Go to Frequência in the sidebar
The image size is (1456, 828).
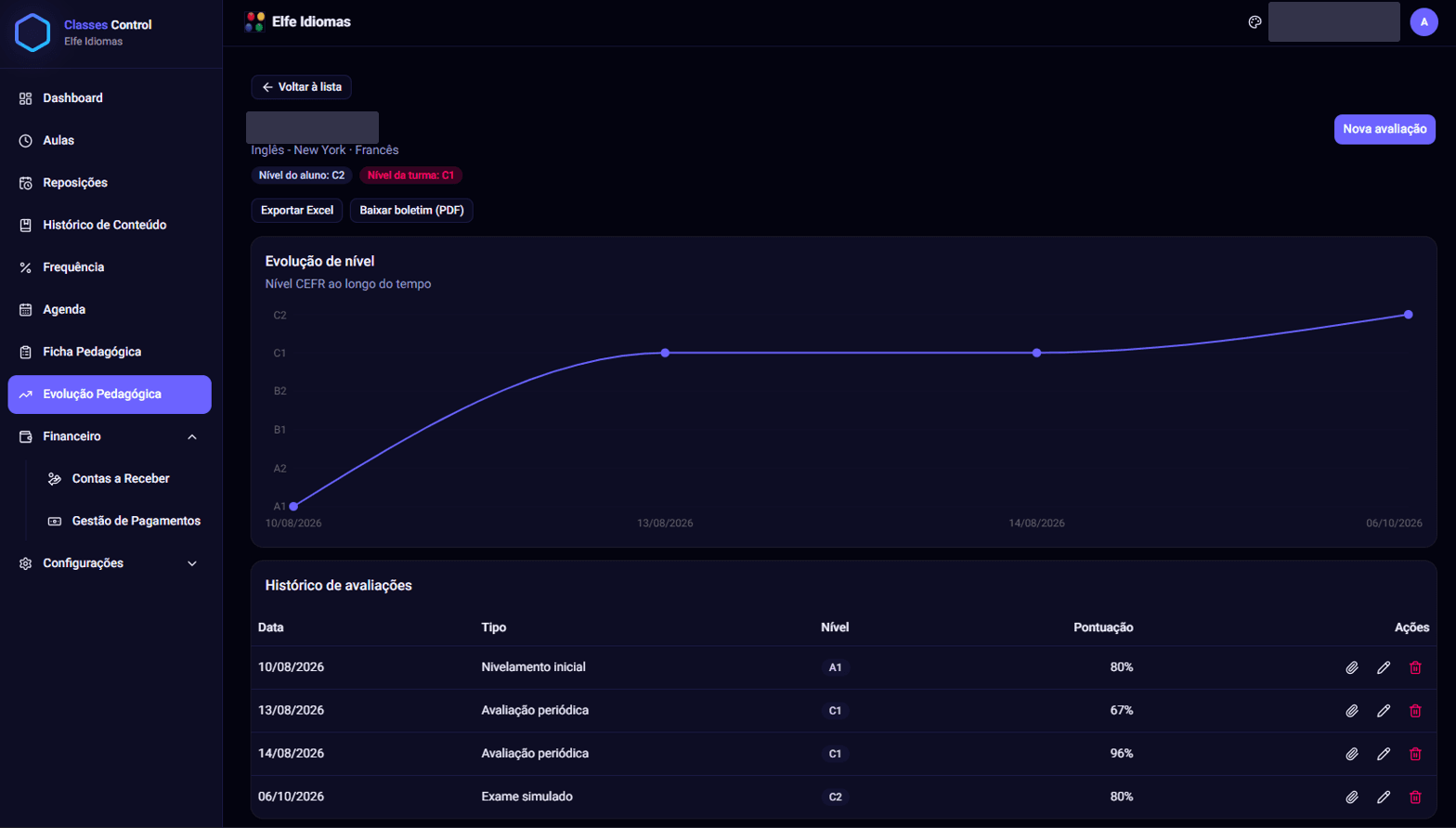(110, 267)
